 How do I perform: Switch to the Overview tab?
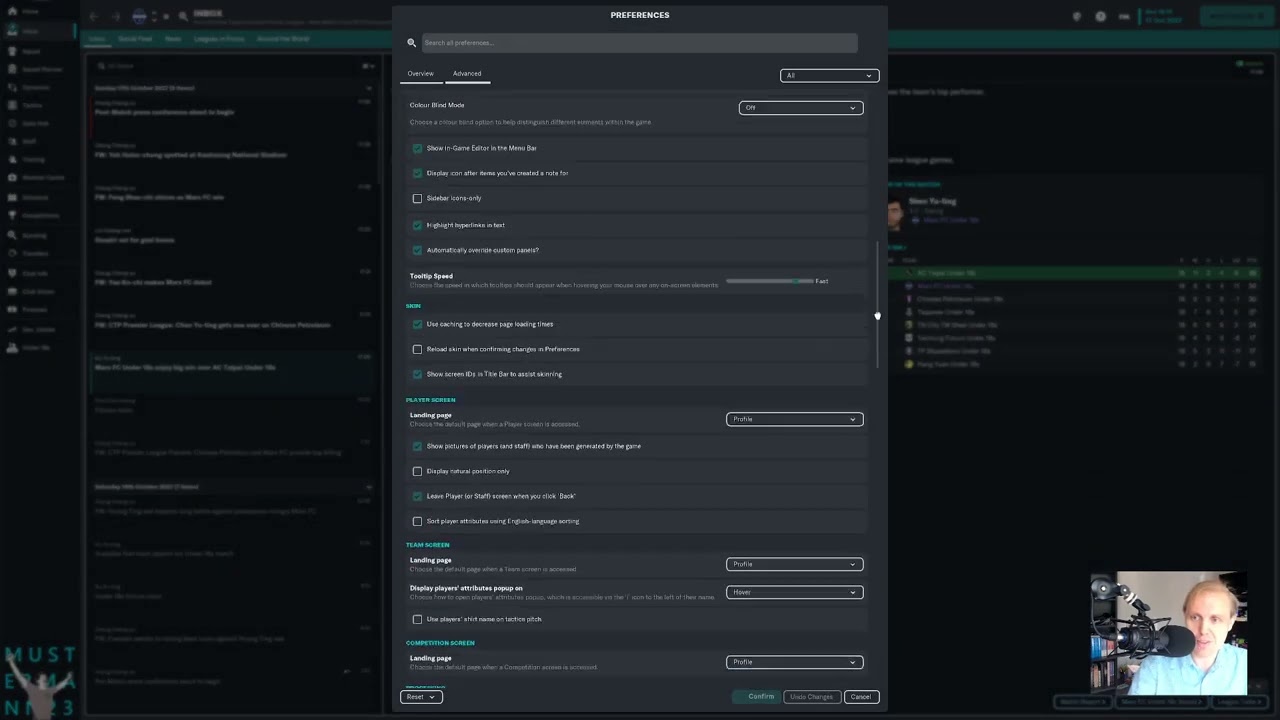(x=420, y=74)
